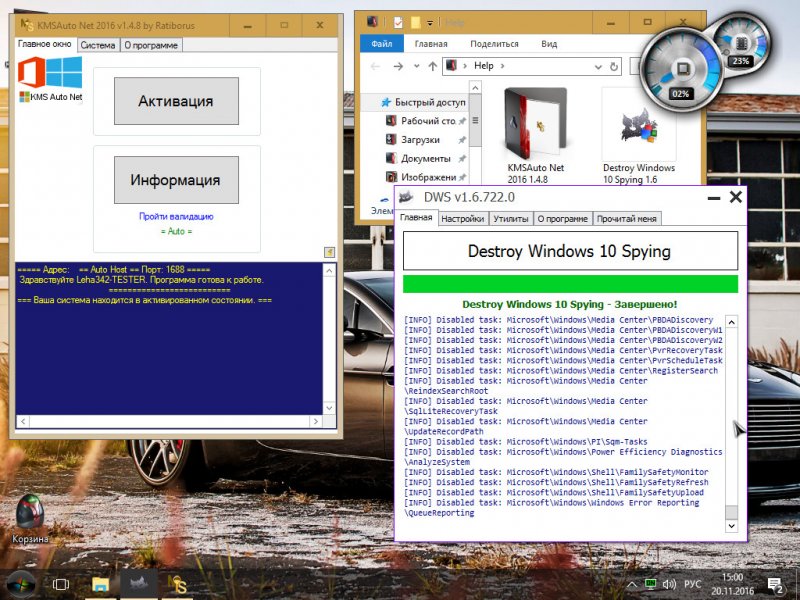Click the New folder icon in Explorer's title bar

[x=415, y=22]
